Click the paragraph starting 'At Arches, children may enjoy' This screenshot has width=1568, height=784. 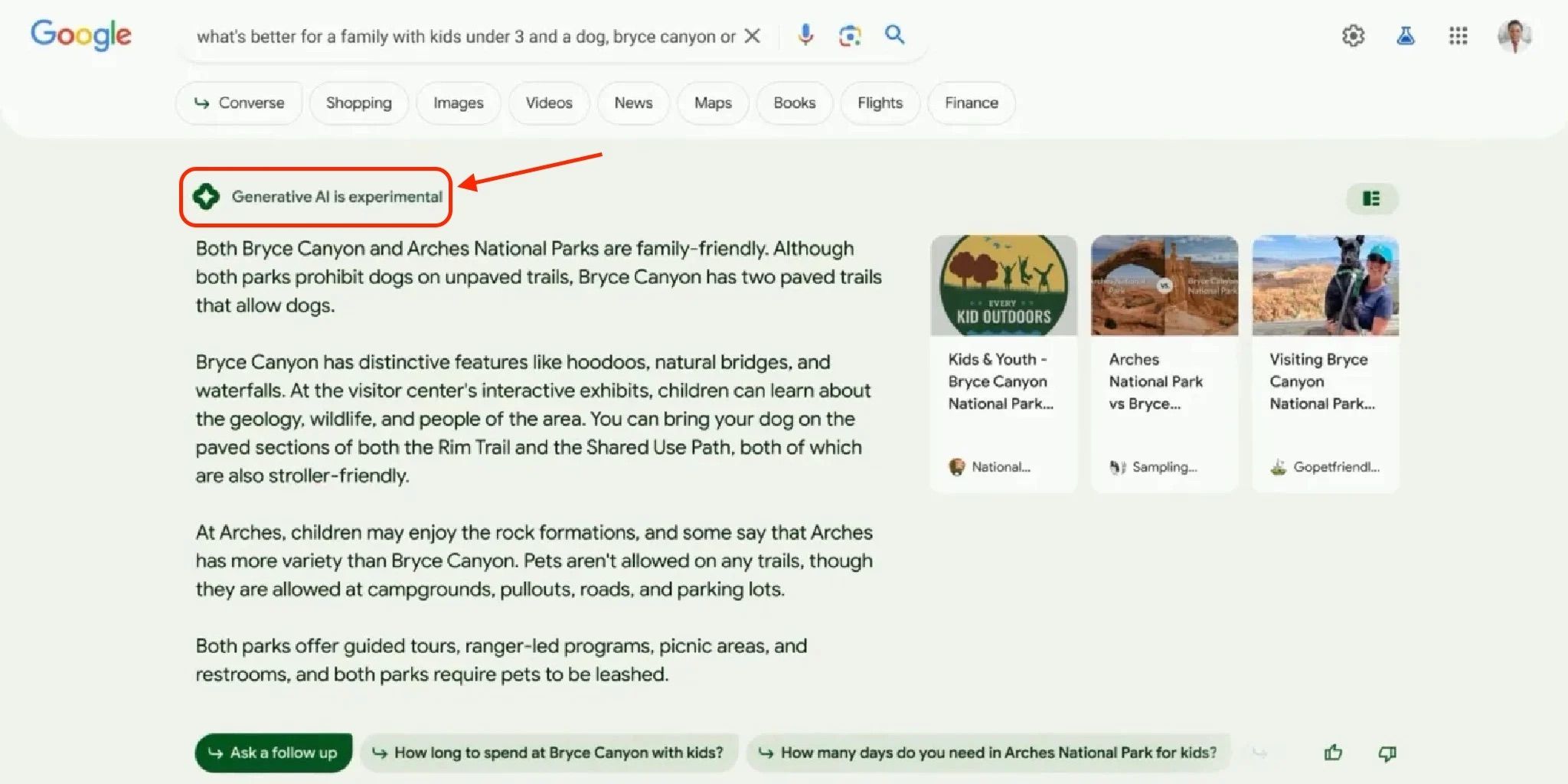click(x=534, y=560)
